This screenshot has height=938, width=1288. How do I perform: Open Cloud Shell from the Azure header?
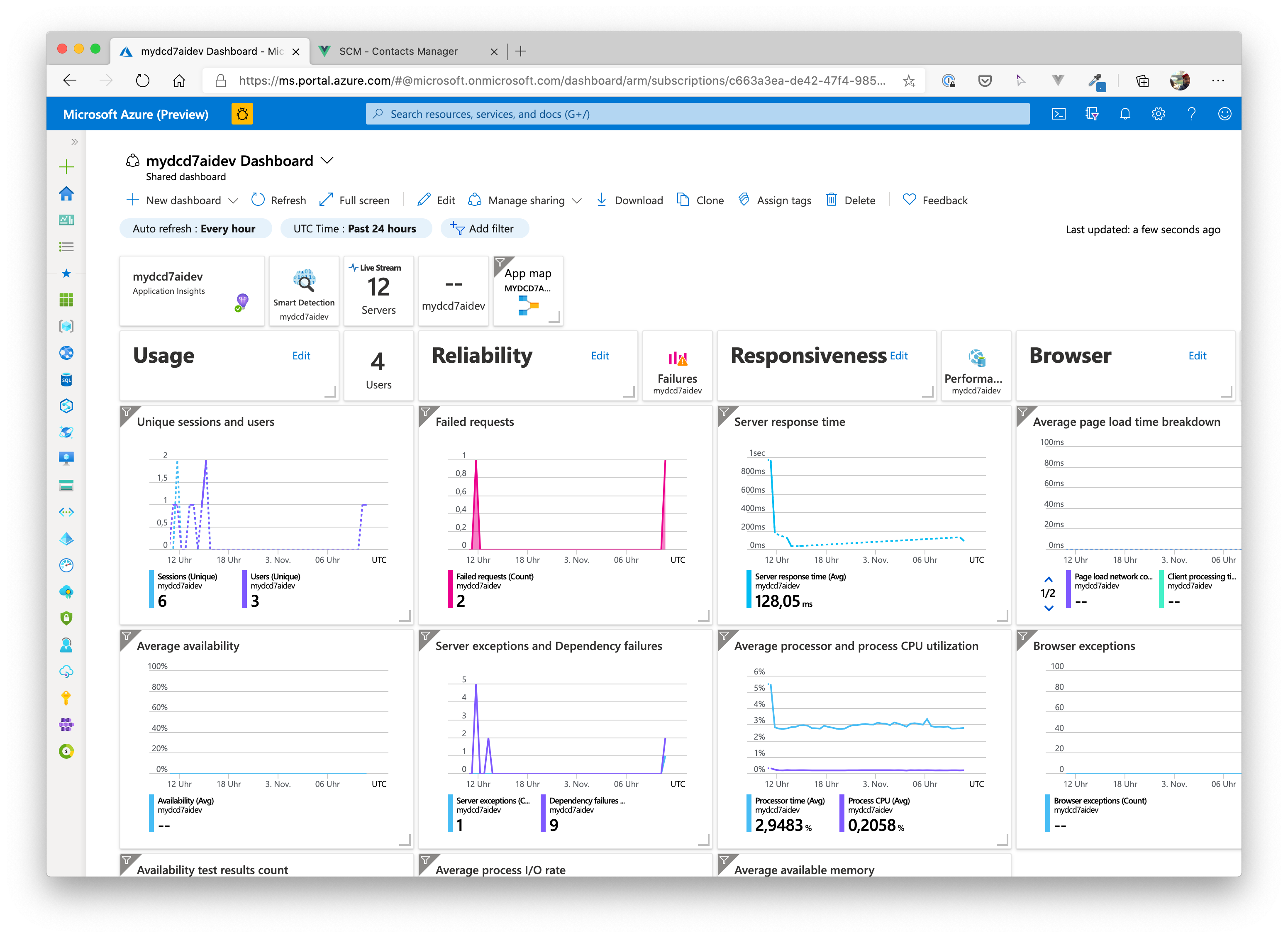[x=1059, y=114]
